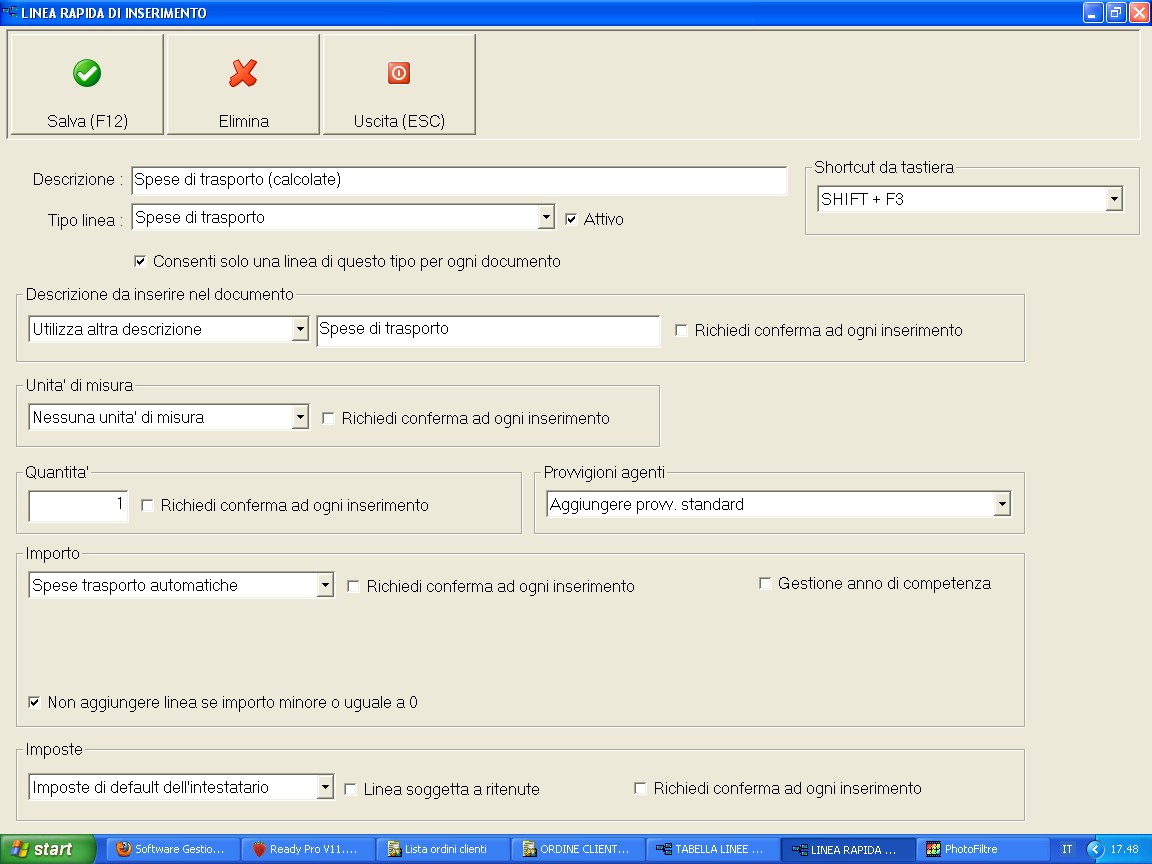Switch to Ready Pro V11 taskbar item
The width and height of the screenshot is (1152, 864).
[x=309, y=849]
